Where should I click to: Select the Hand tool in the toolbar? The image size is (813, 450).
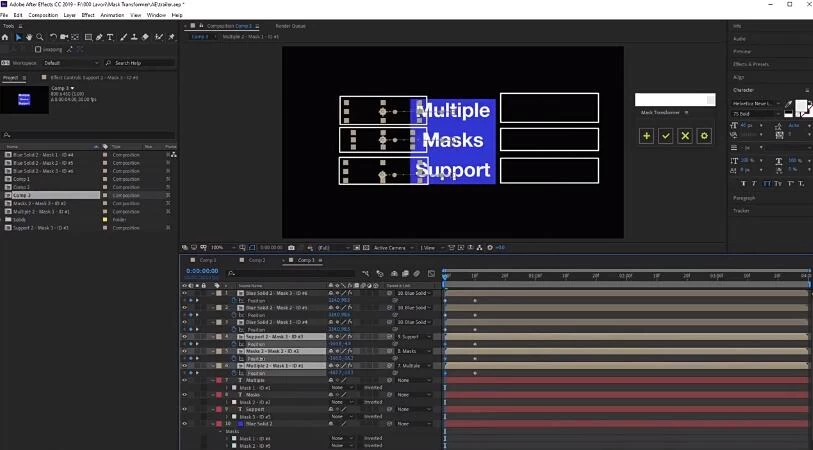pyautogui.click(x=28, y=37)
